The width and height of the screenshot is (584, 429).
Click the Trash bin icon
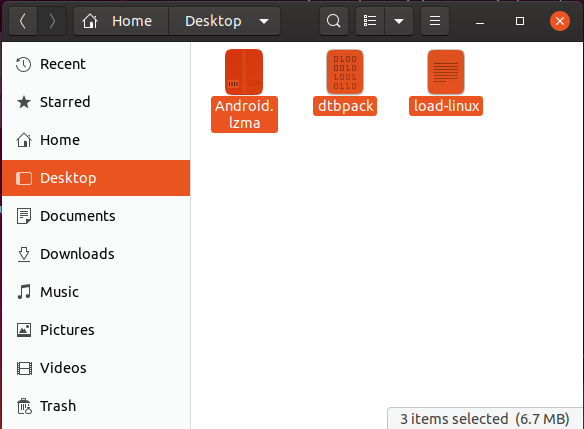point(24,406)
